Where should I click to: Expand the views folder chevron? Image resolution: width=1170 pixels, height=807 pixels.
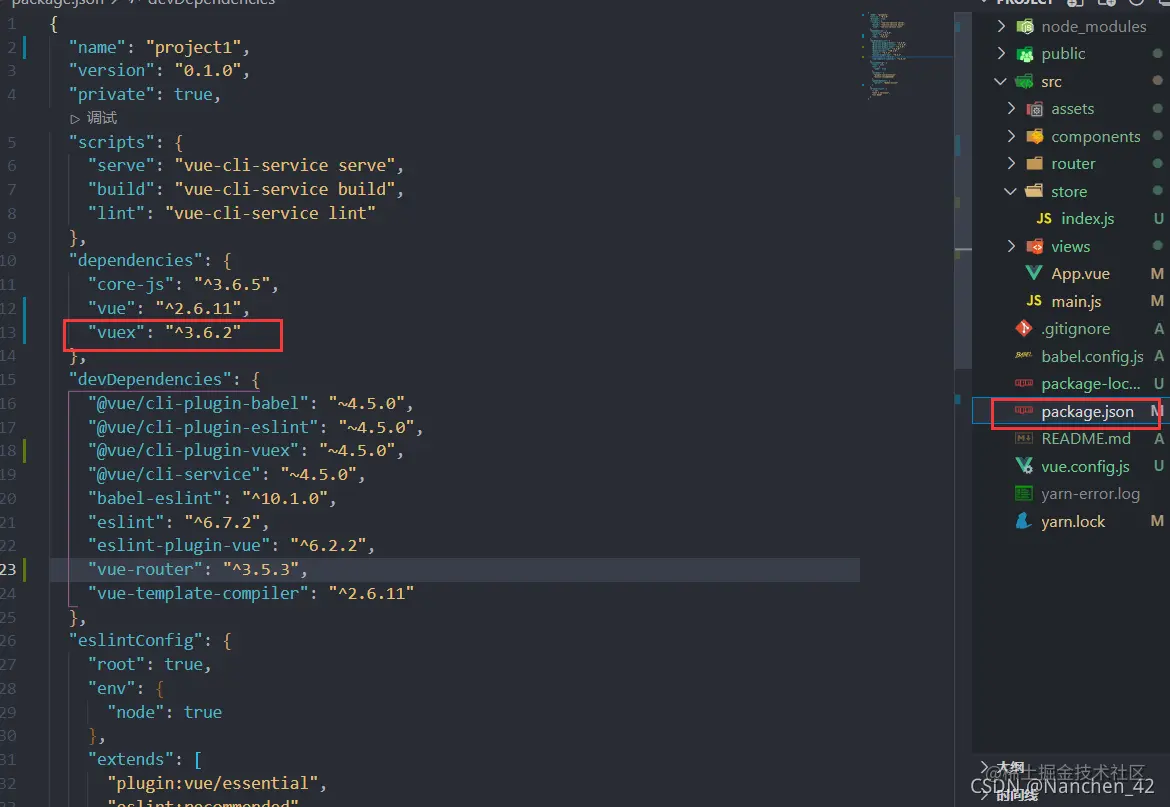tap(1011, 246)
